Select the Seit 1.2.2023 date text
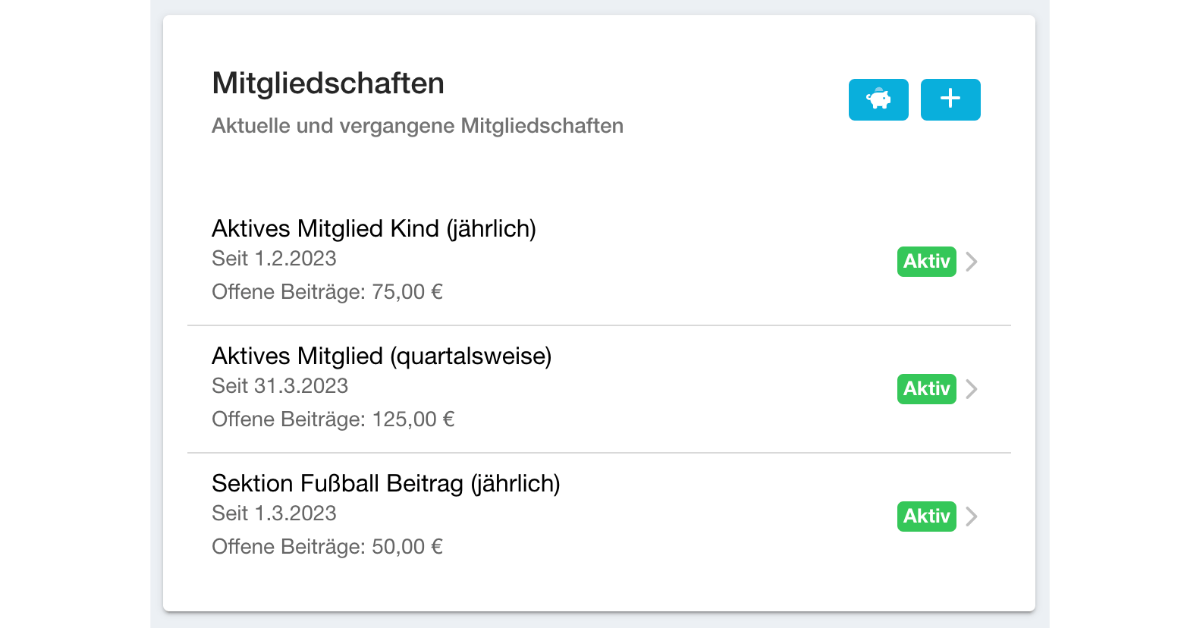Screen dimensions: 1200x628 [x=274, y=259]
